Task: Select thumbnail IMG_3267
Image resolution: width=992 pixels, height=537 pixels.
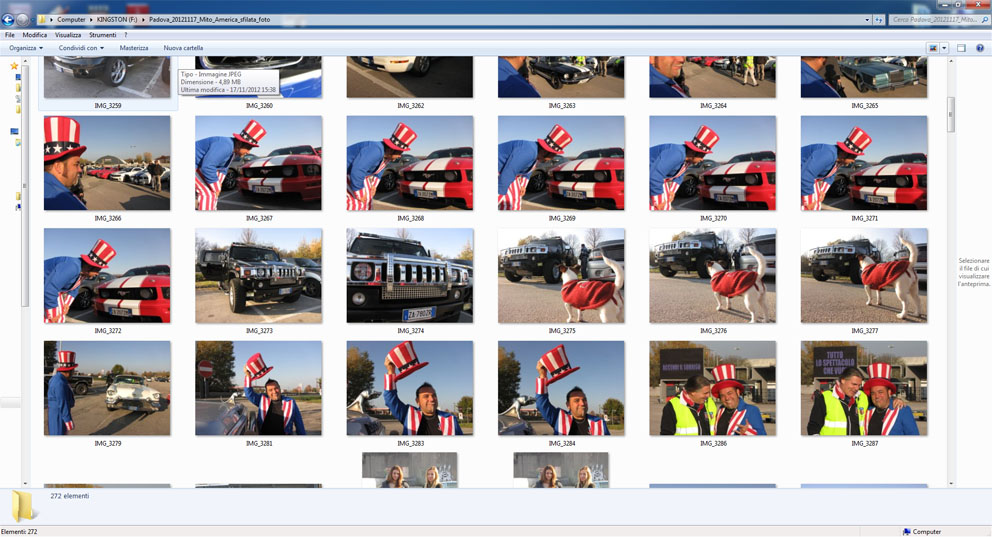Action: (x=258, y=163)
